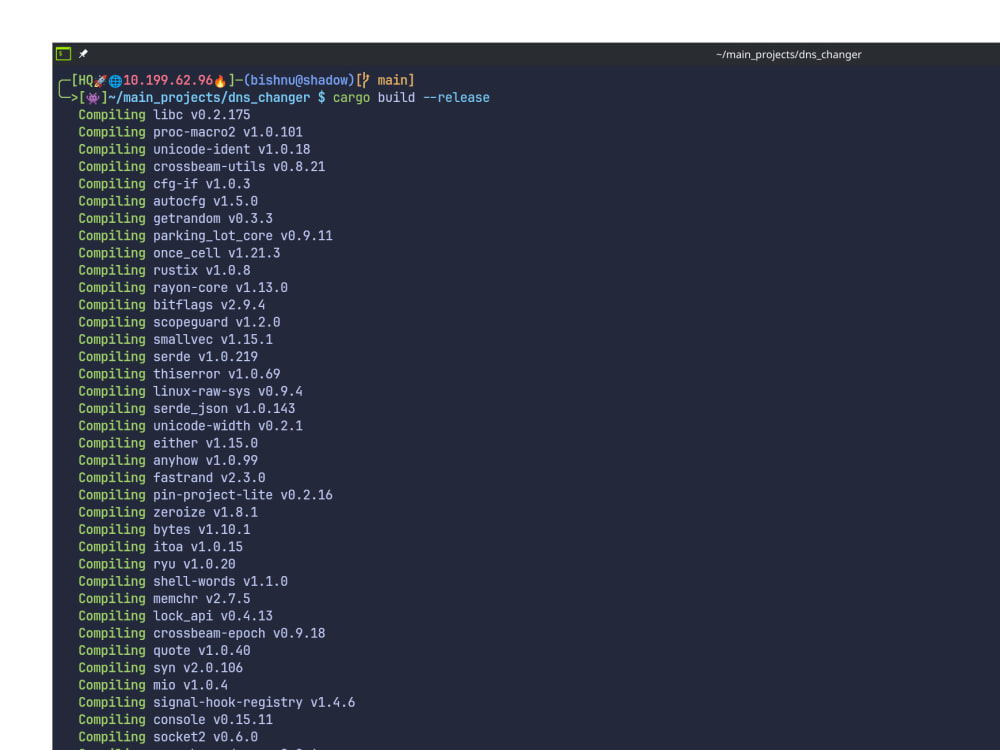Click the git branch icon before main
Viewport: 1000px width, 750px height.
(x=365, y=80)
